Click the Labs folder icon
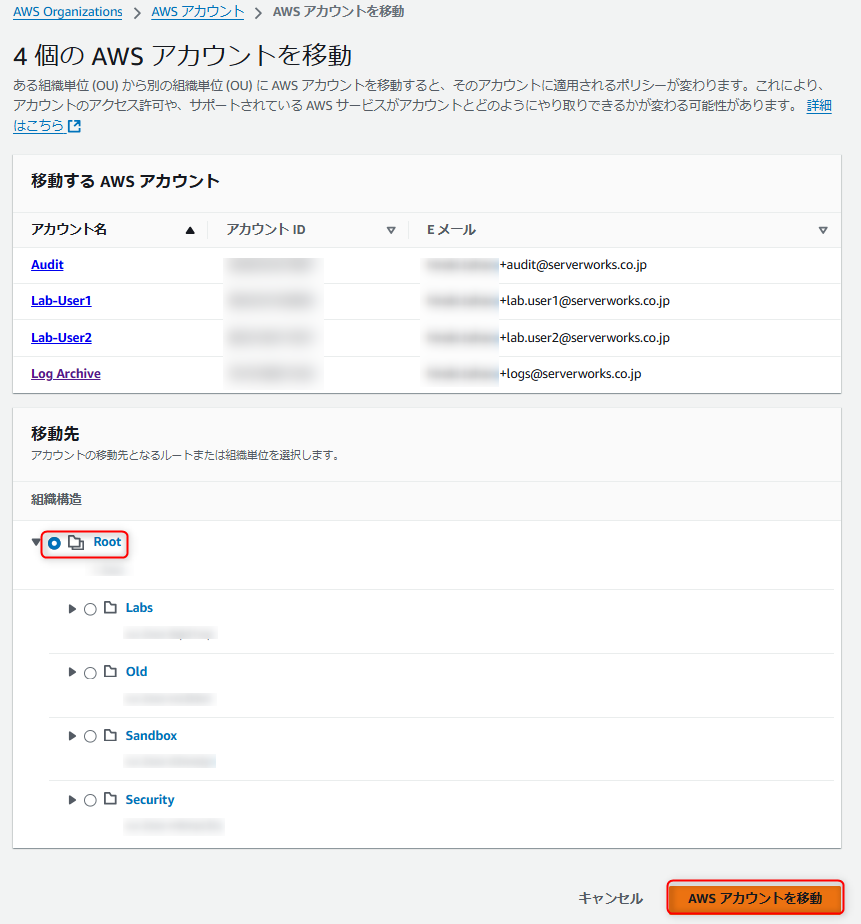The width and height of the screenshot is (861, 924). click(x=110, y=608)
